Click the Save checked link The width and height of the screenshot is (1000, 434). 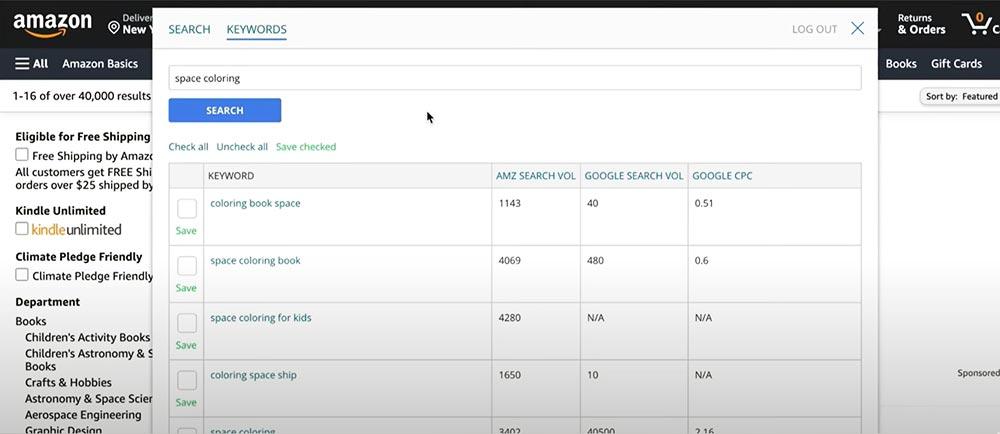click(306, 147)
